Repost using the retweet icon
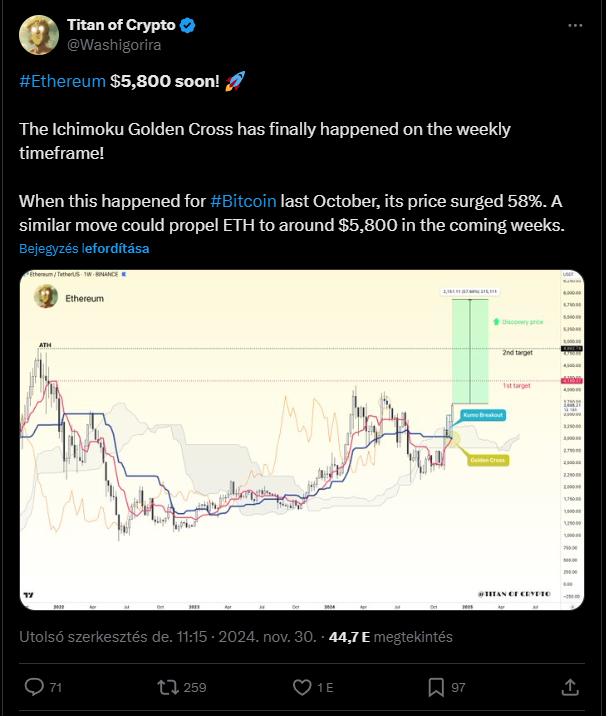Image resolution: width=606 pixels, height=716 pixels. [x=168, y=687]
